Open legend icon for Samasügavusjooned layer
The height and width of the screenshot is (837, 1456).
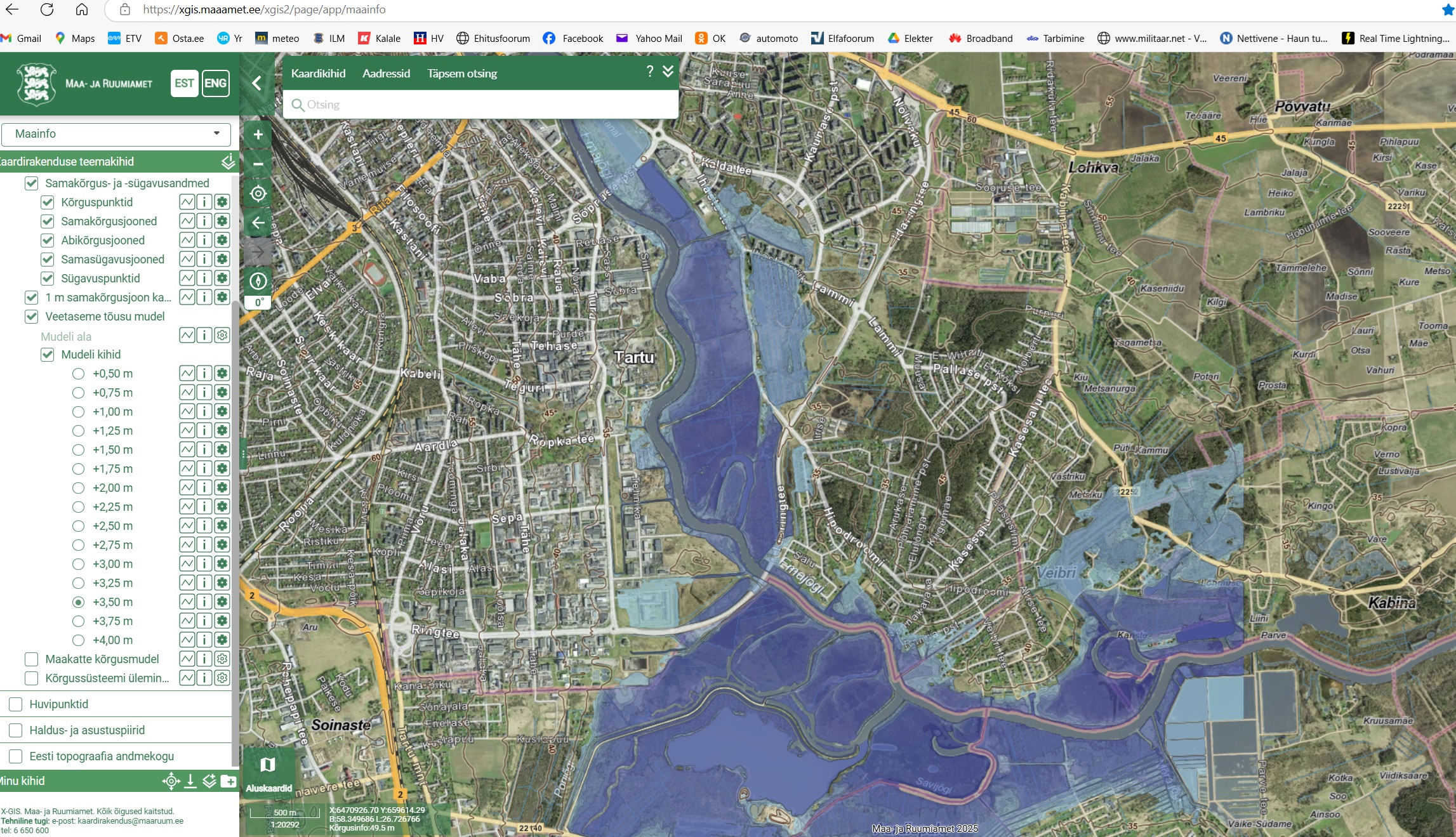[x=187, y=260]
